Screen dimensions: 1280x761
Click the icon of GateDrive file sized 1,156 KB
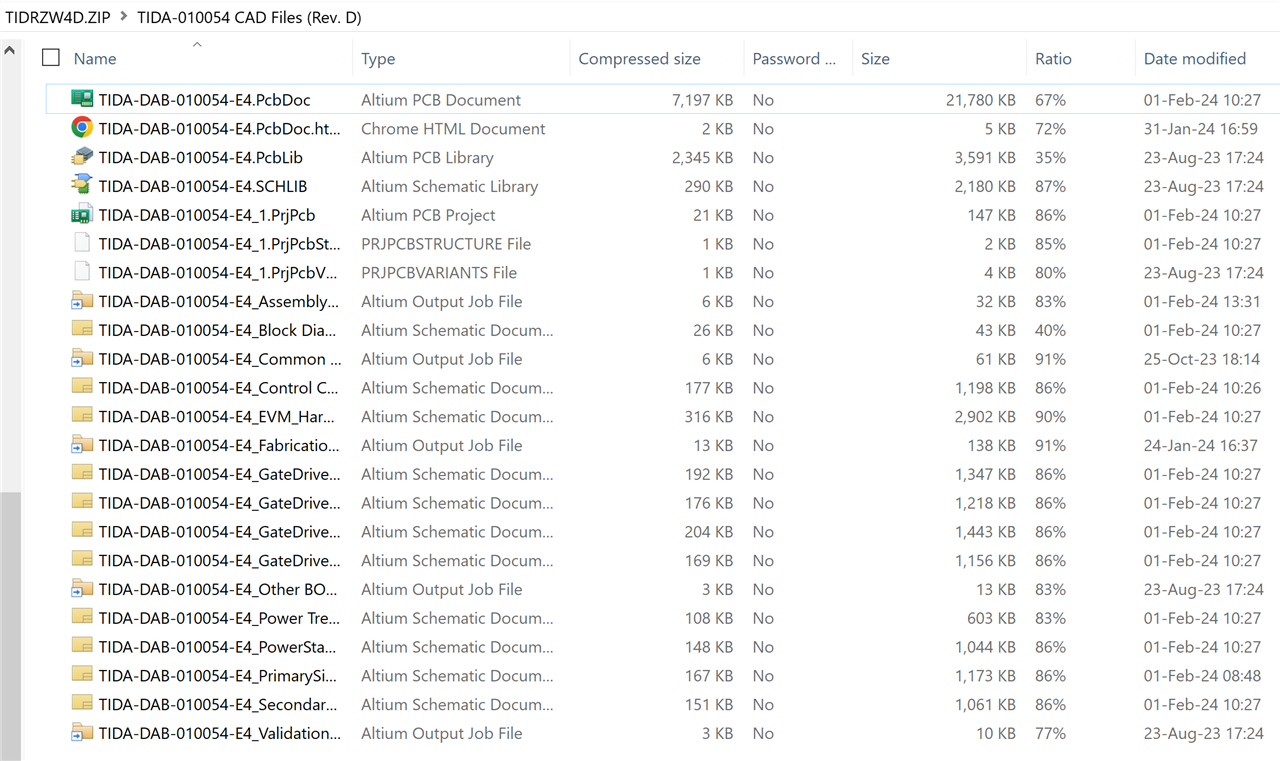pos(82,560)
